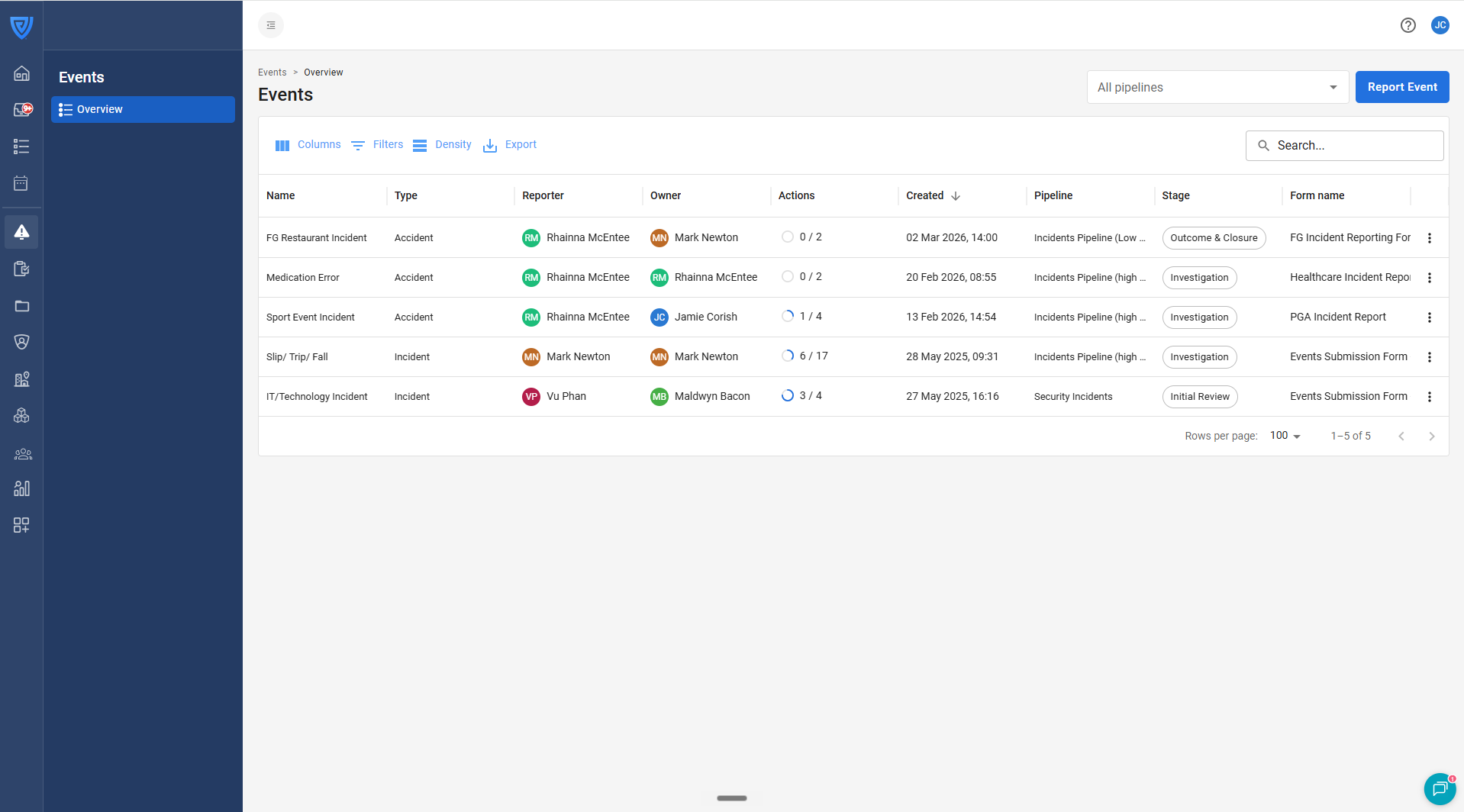Open the Sport Event Incident event

pos(311,317)
